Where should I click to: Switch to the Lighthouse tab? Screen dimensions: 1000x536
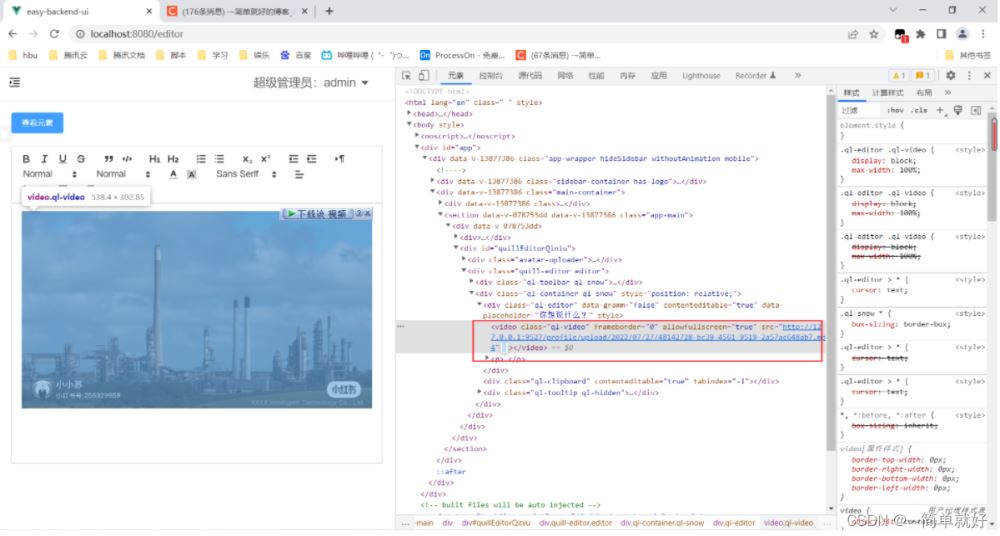coord(701,75)
